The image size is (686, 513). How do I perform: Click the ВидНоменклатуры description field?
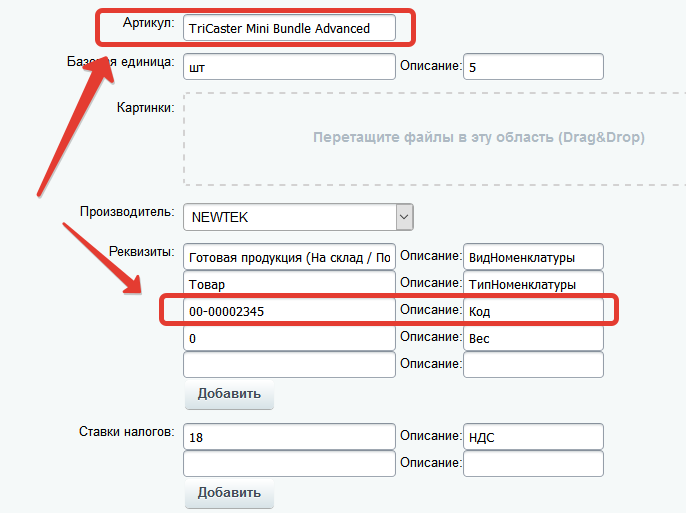point(534,257)
